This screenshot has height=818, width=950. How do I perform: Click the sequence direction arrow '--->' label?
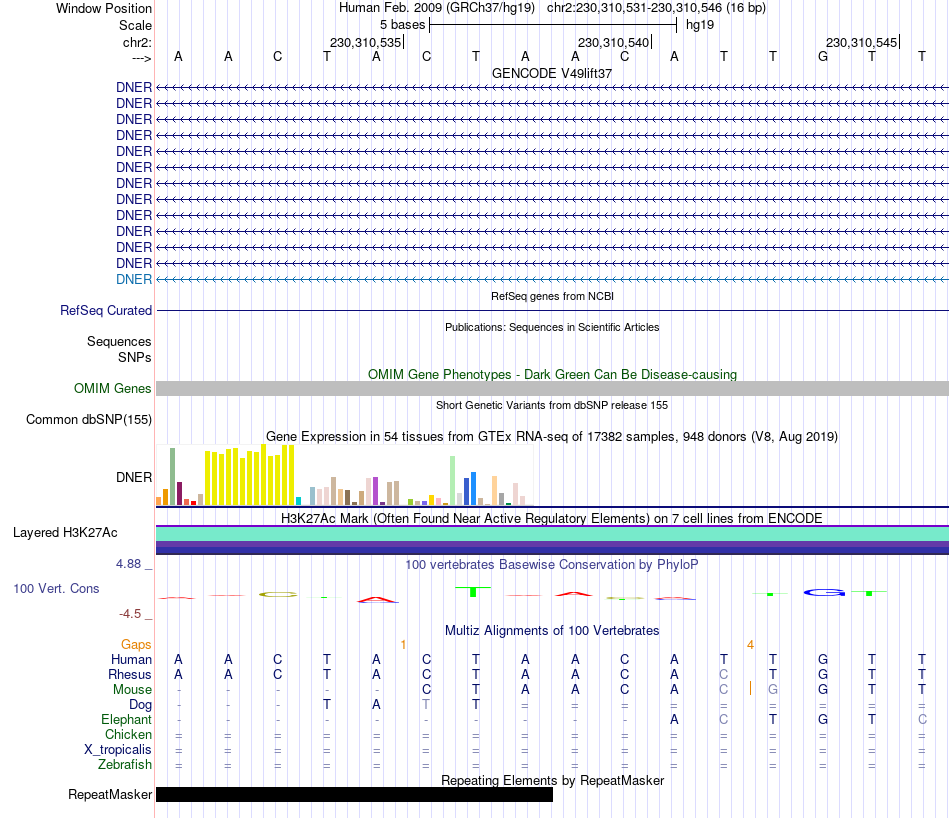coord(142,59)
